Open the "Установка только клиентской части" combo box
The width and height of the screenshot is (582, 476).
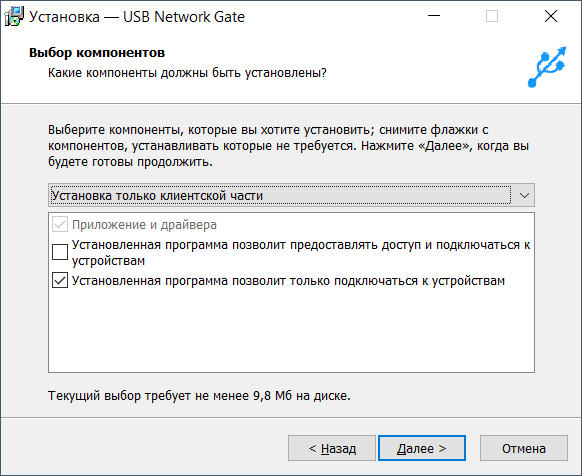tap(291, 195)
